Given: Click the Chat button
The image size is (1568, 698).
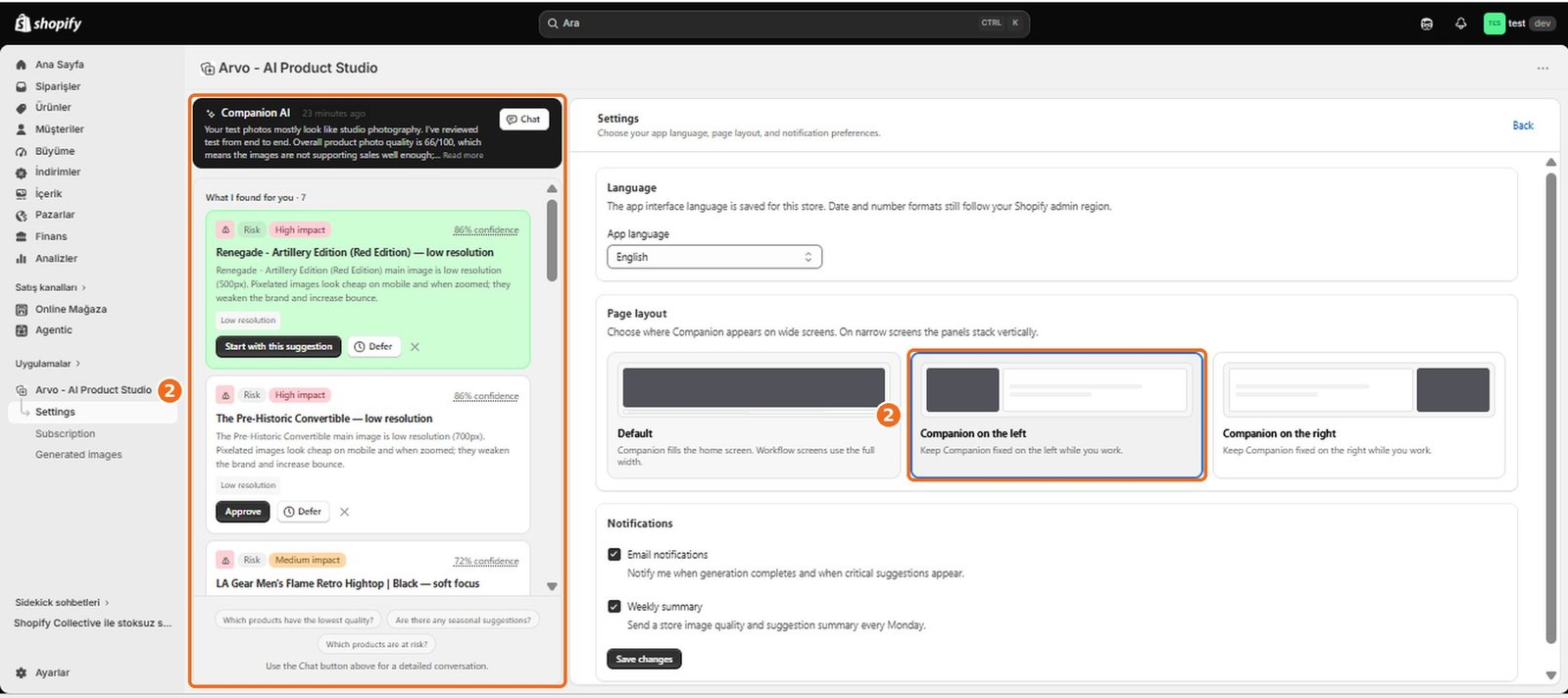Looking at the screenshot, I should pyautogui.click(x=524, y=120).
